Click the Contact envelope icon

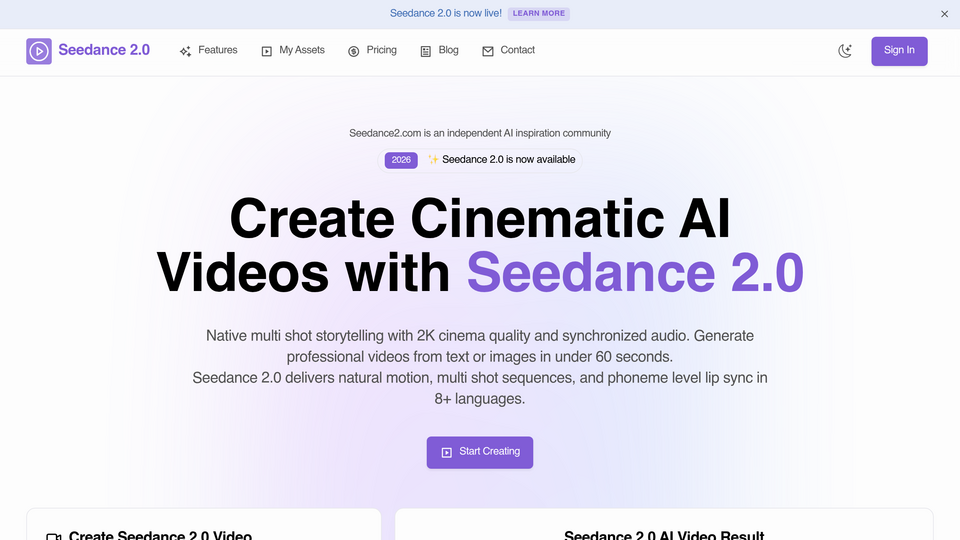coord(487,51)
